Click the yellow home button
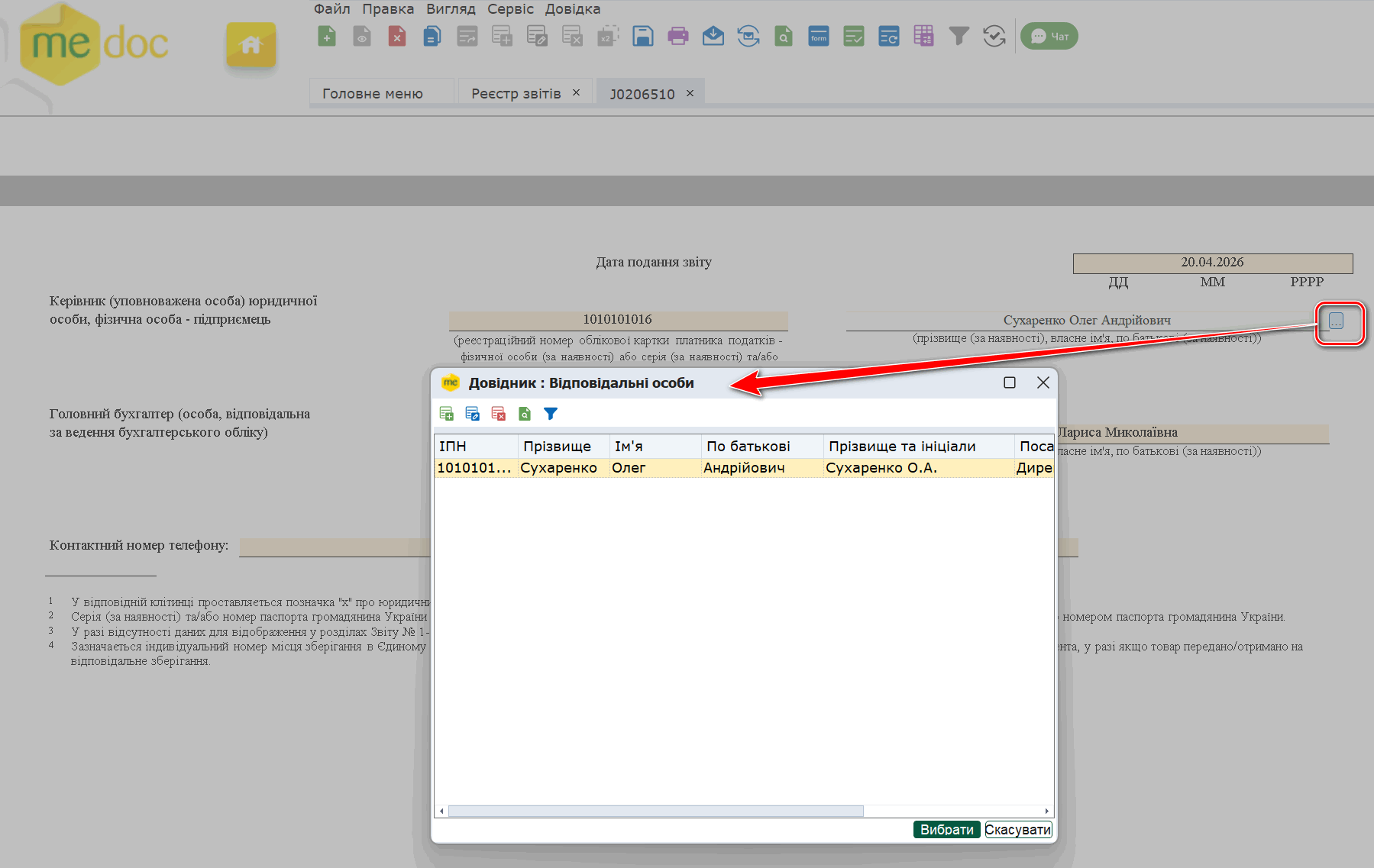The width and height of the screenshot is (1374, 868). [251, 45]
